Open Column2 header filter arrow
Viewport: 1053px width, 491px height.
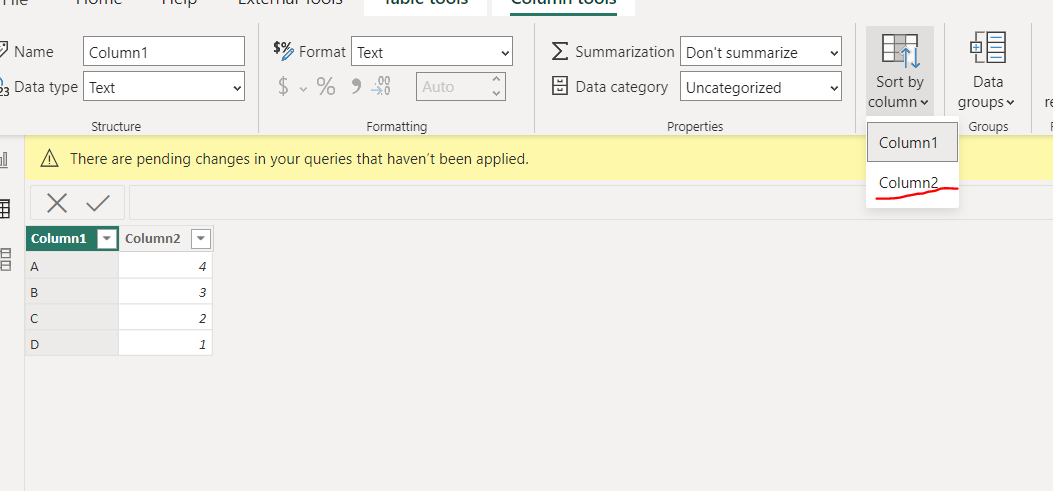coord(201,238)
